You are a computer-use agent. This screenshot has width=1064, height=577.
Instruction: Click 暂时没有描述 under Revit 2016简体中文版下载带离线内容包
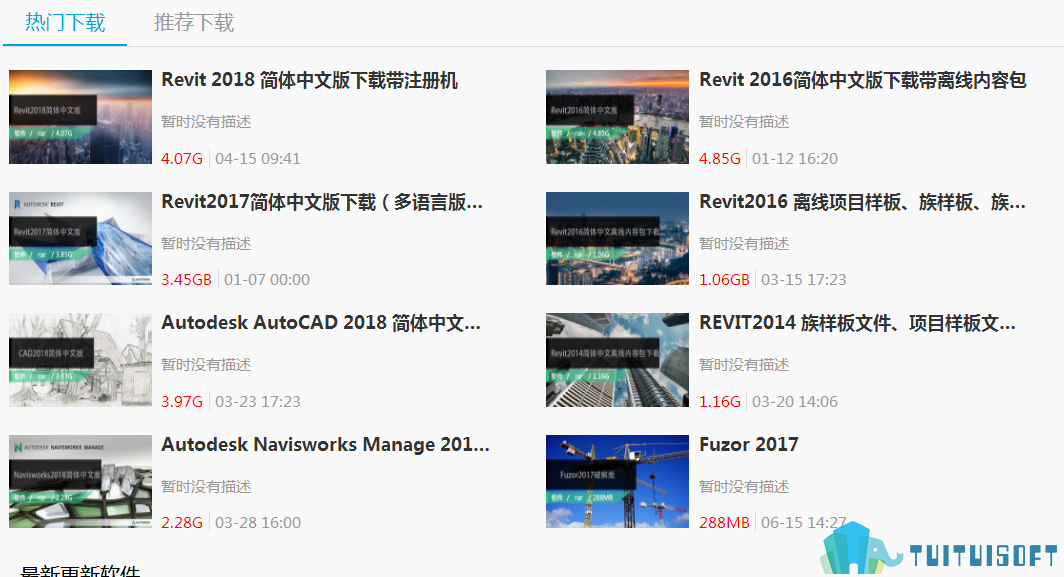pos(744,122)
